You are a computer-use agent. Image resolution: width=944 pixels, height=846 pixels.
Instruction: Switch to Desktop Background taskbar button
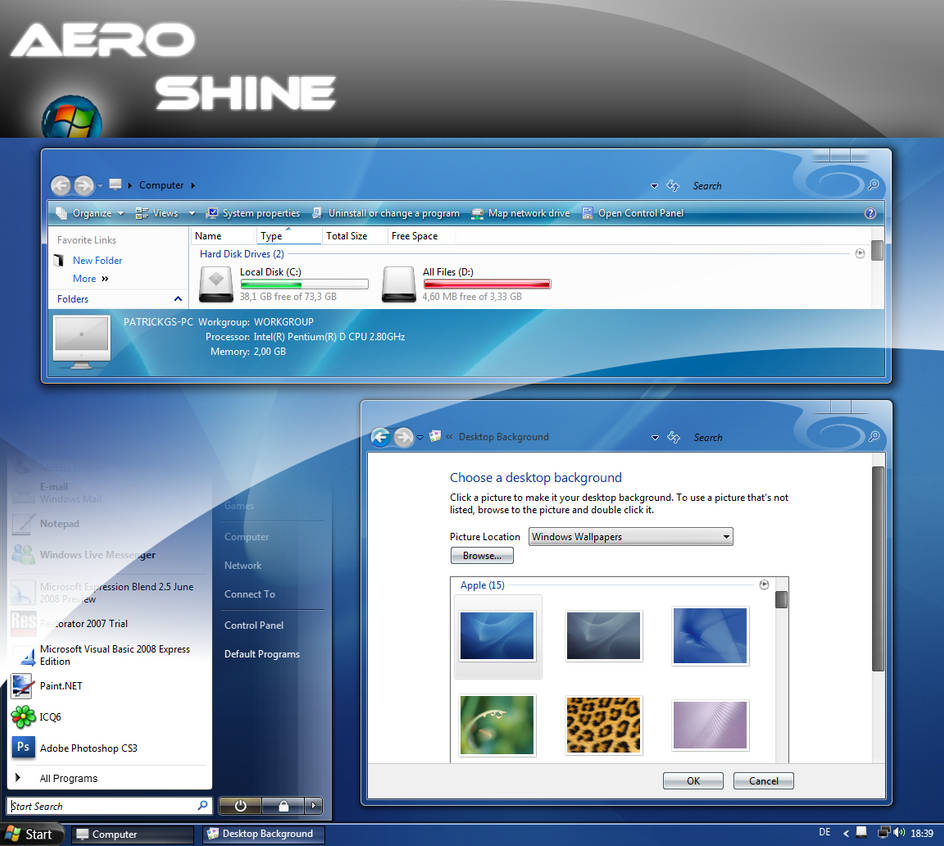coord(264,834)
